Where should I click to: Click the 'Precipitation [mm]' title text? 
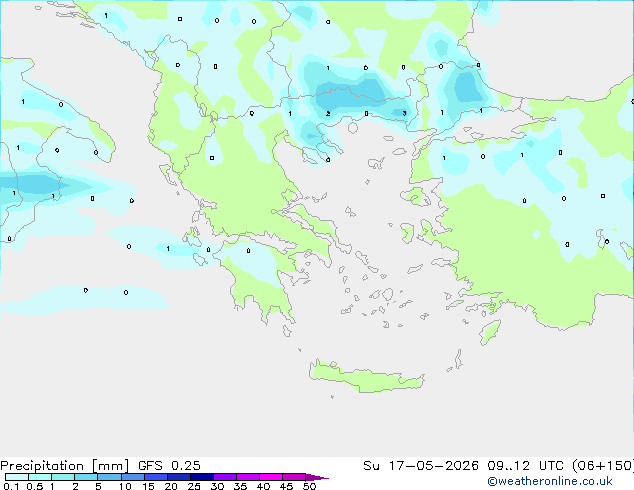click(64, 466)
